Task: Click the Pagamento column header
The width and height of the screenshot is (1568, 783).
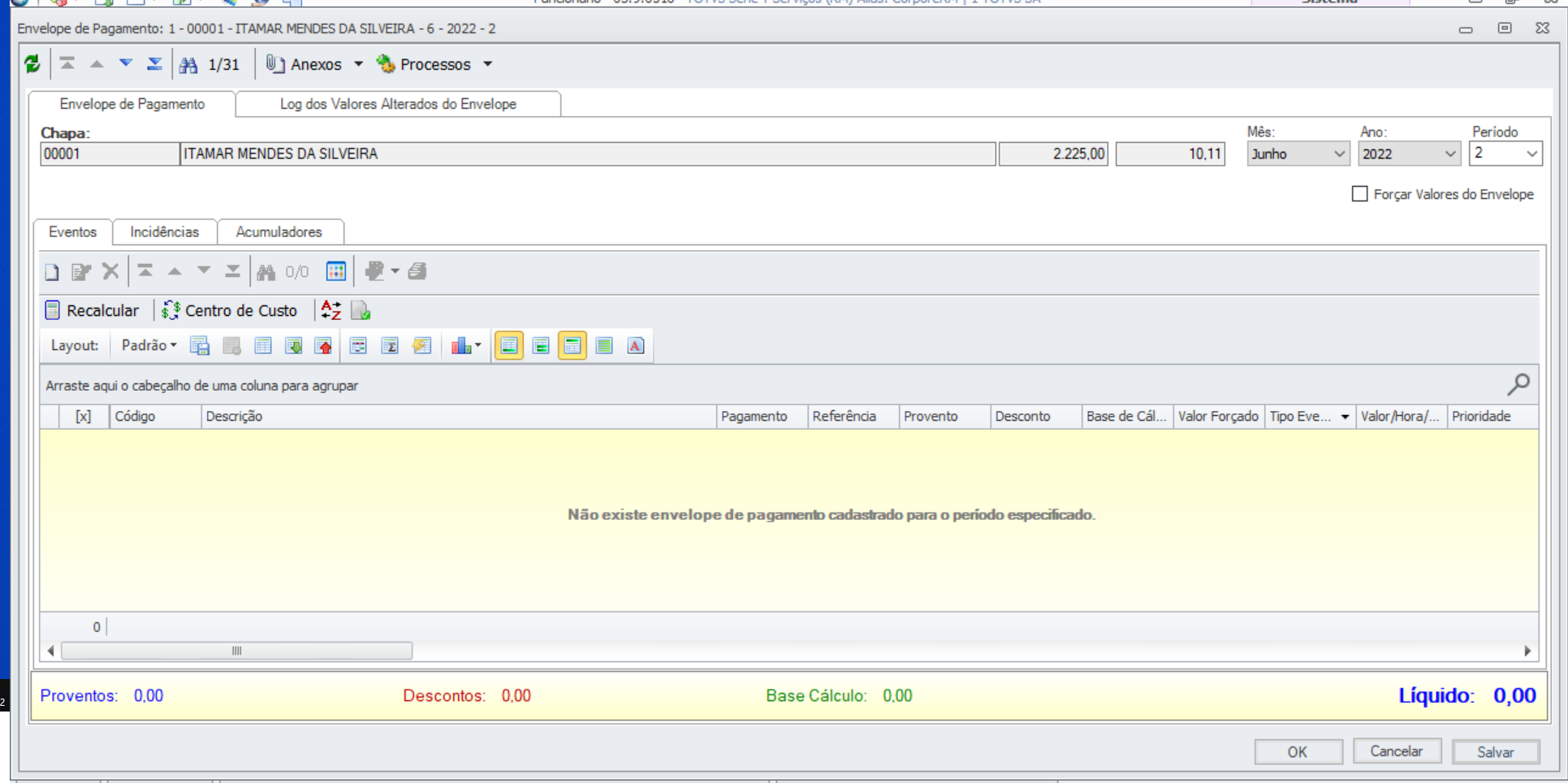Action: (762, 416)
